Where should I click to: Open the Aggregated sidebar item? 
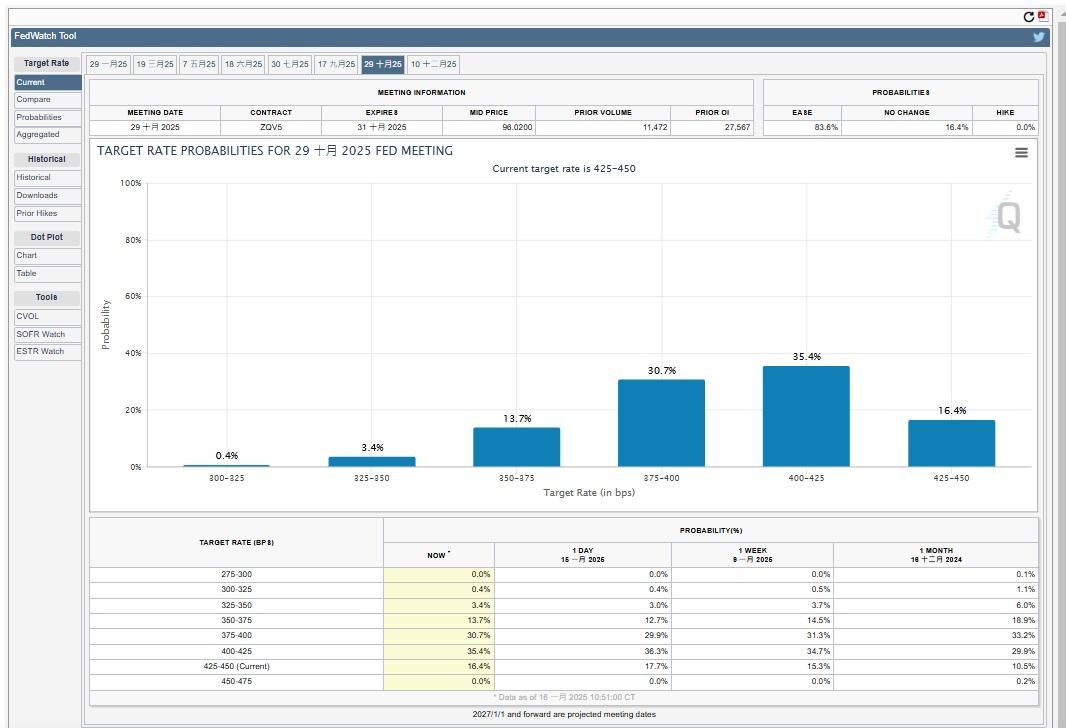47,134
